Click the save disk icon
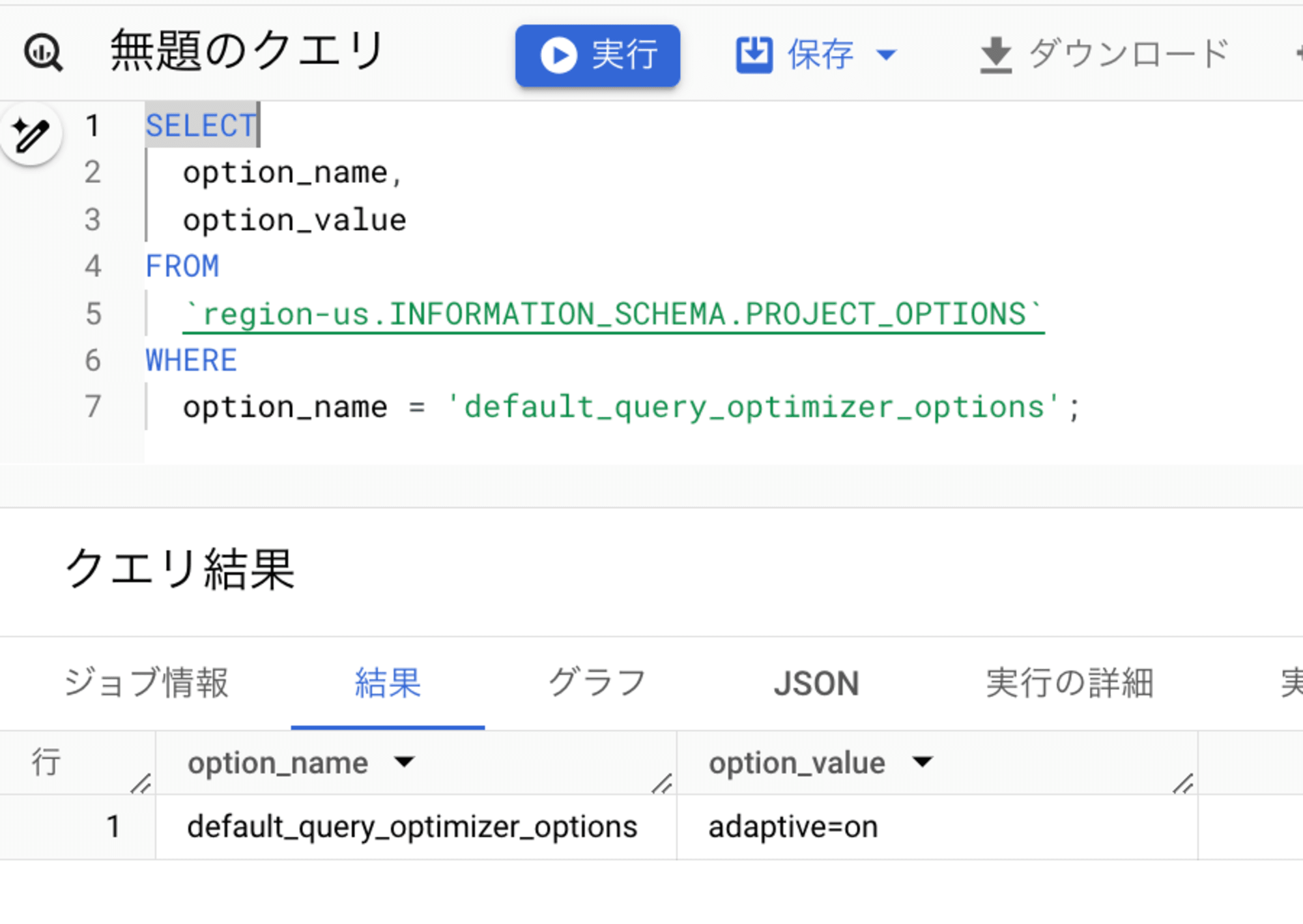The height and width of the screenshot is (924, 1303). click(754, 55)
